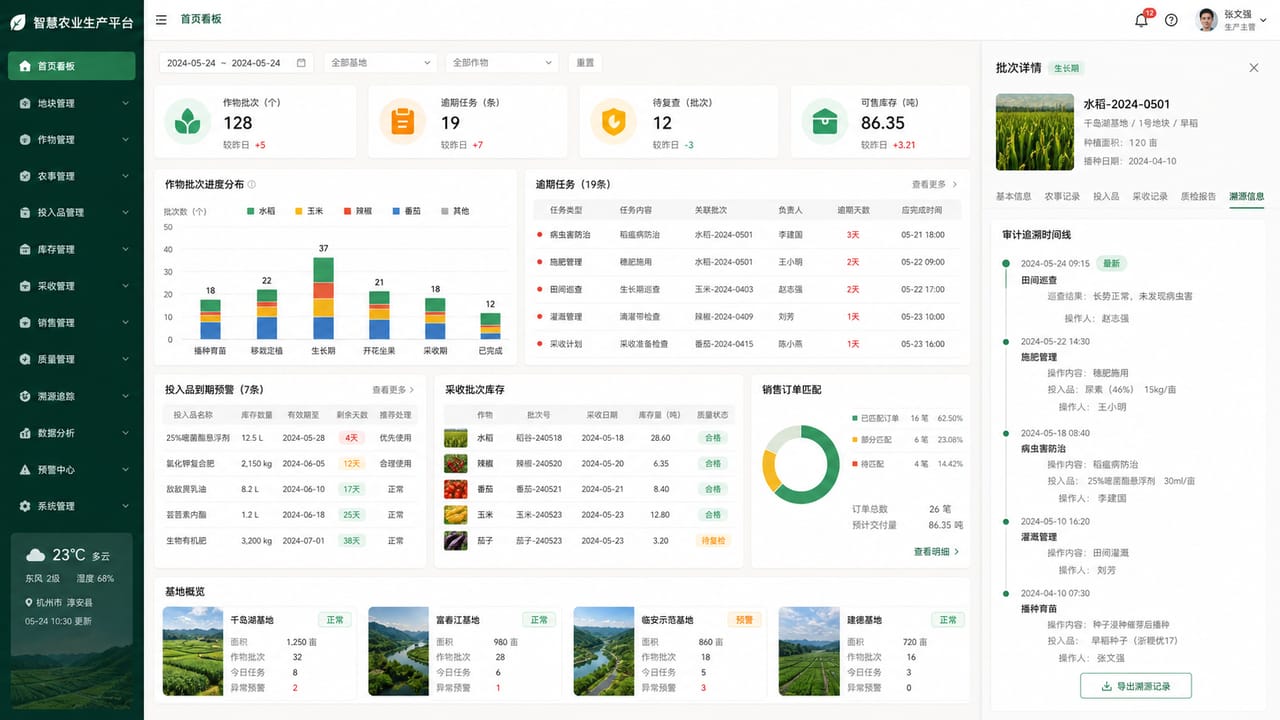The height and width of the screenshot is (720, 1280).
Task: Toggle the 玉米 legend in bar chart
Action: [309, 211]
